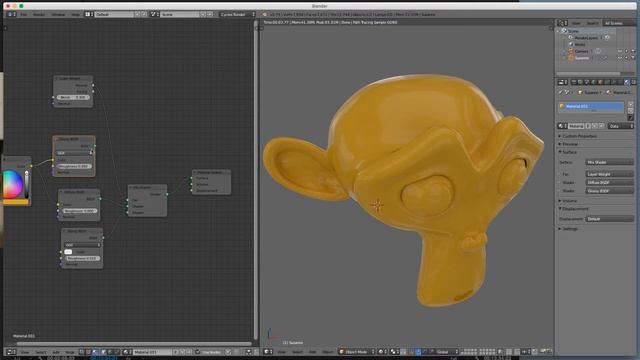Open the Properties editor type icon
The height and width of the screenshot is (360, 640).
point(562,82)
